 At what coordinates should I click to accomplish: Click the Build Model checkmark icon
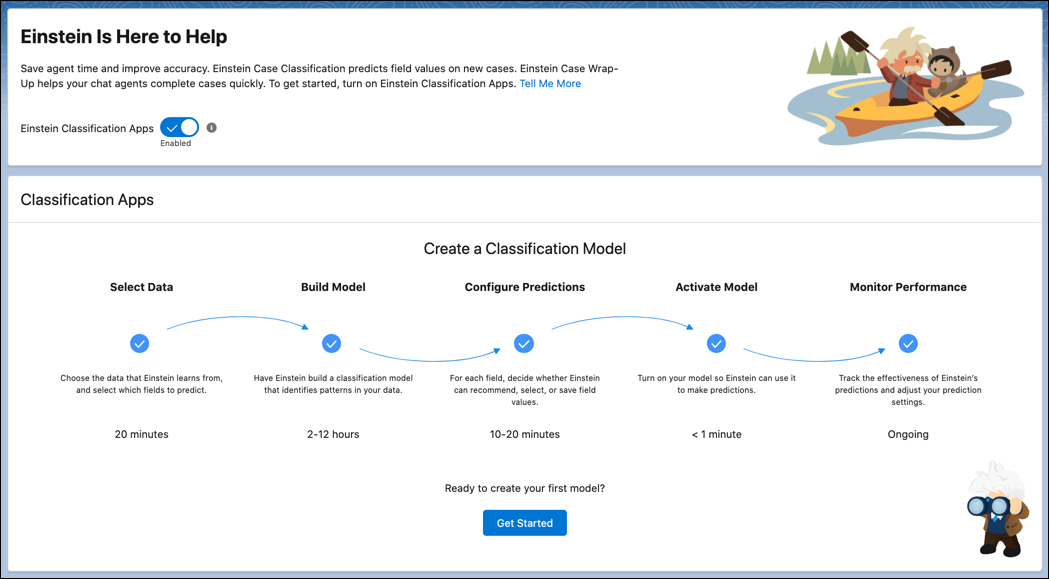click(332, 343)
